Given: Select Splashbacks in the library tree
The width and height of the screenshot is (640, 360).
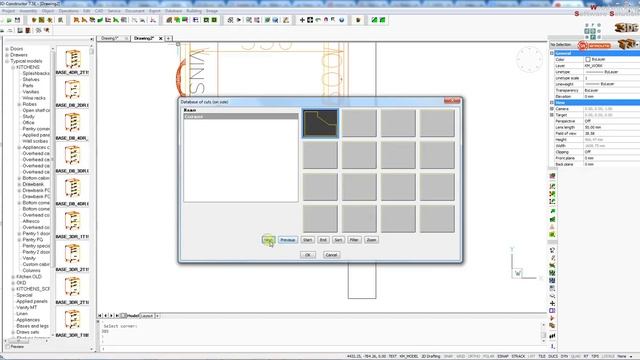Looking at the screenshot, I should click(36, 73).
